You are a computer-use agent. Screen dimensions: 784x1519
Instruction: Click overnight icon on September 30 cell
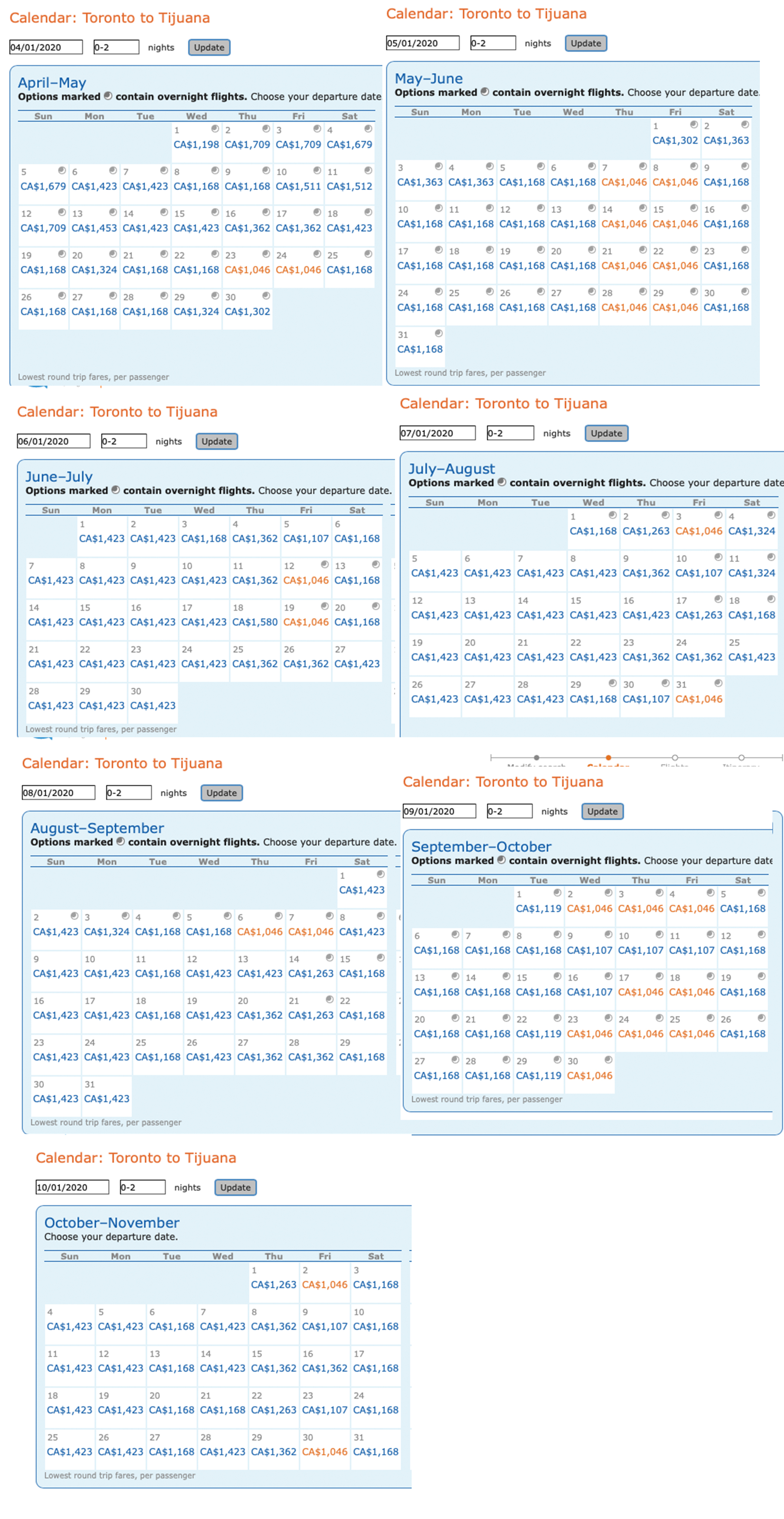coord(608,1060)
